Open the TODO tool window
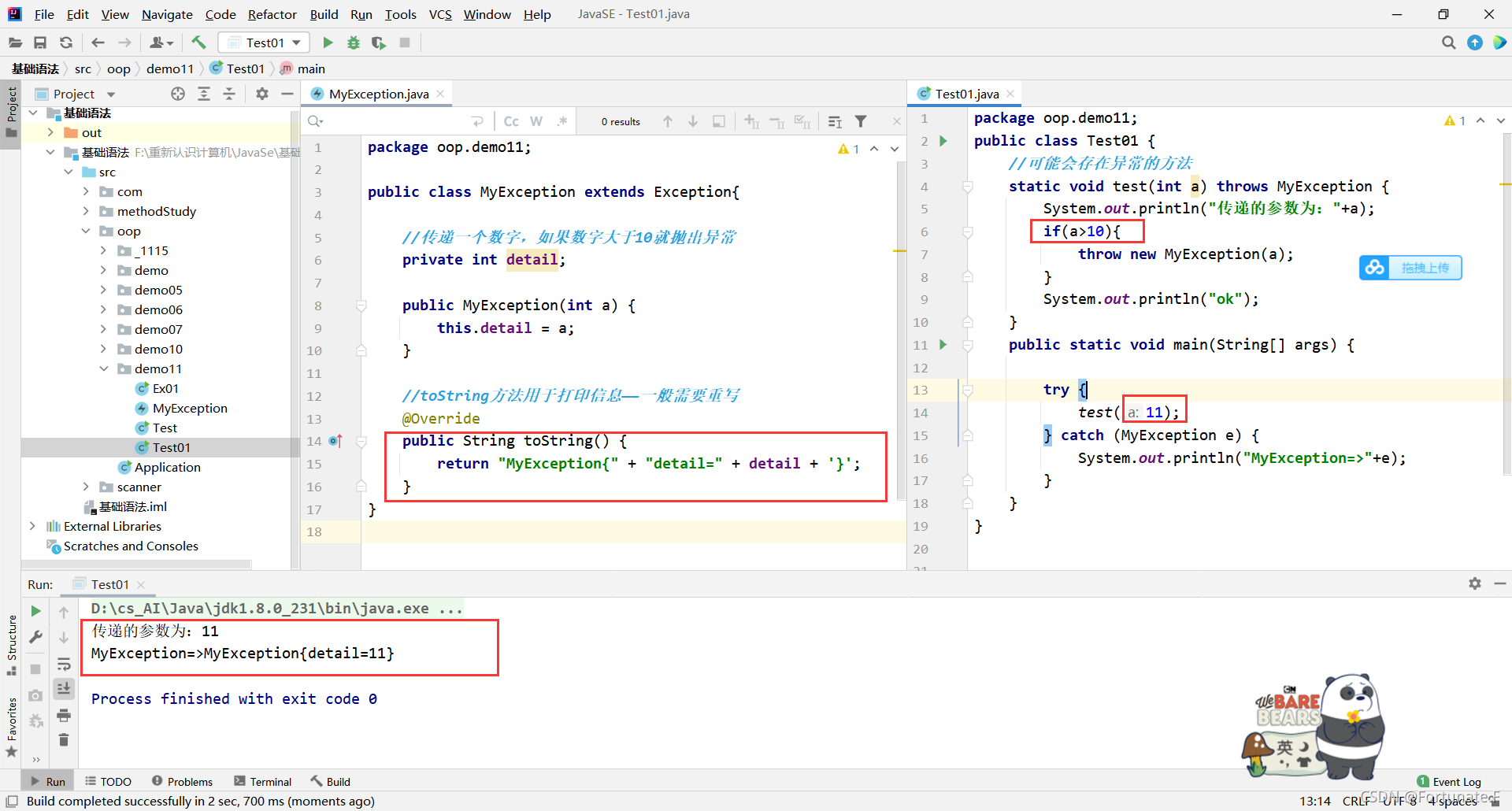The width and height of the screenshot is (1512, 811). 108,781
